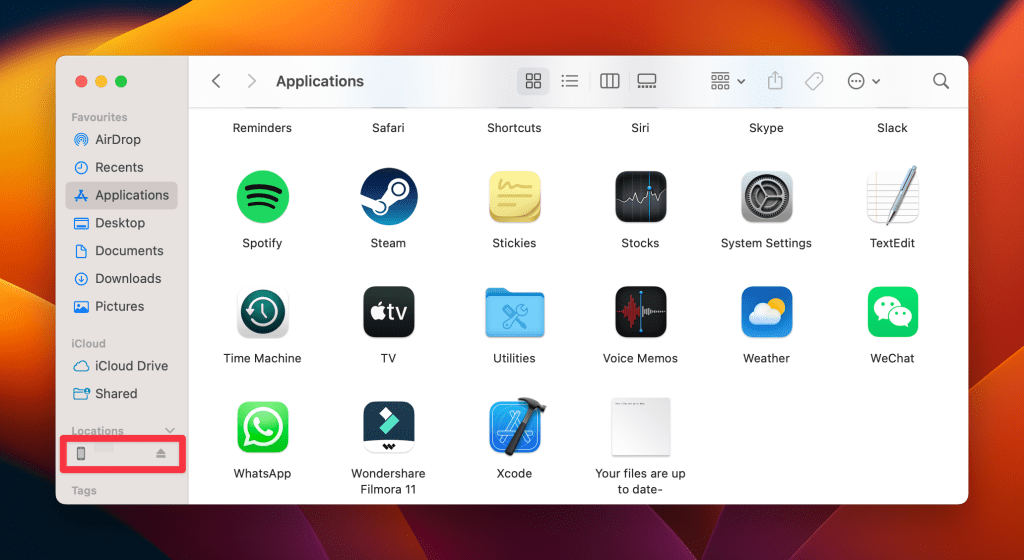The width and height of the screenshot is (1024, 560).
Task: Open the Xcode app icon
Action: tap(515, 427)
